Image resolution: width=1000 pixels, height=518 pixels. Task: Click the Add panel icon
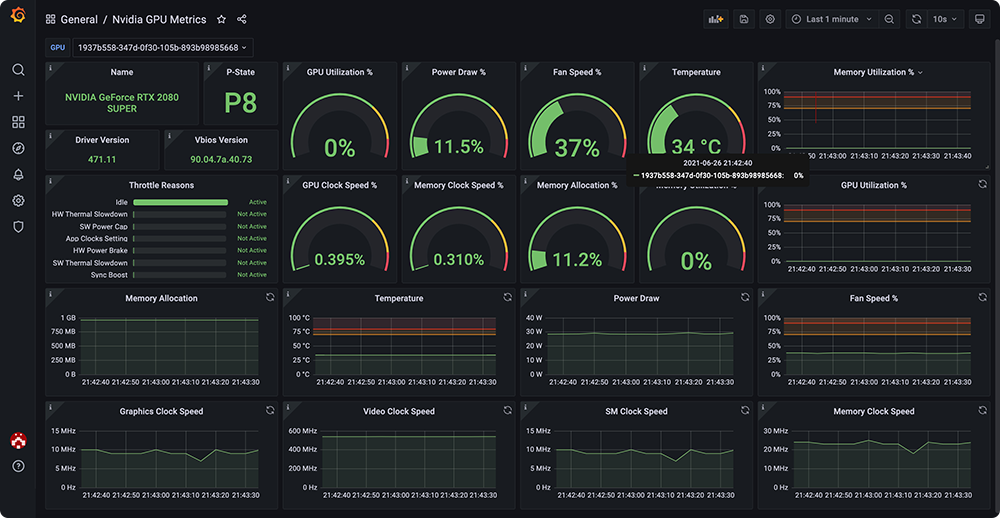tap(716, 19)
